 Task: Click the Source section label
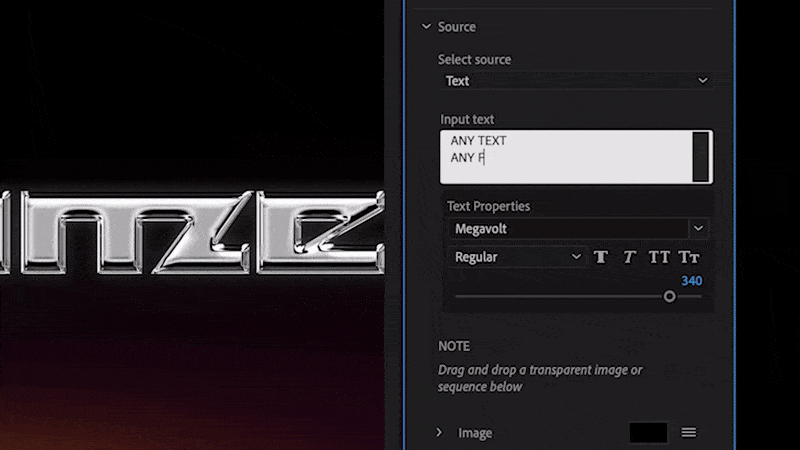[457, 27]
